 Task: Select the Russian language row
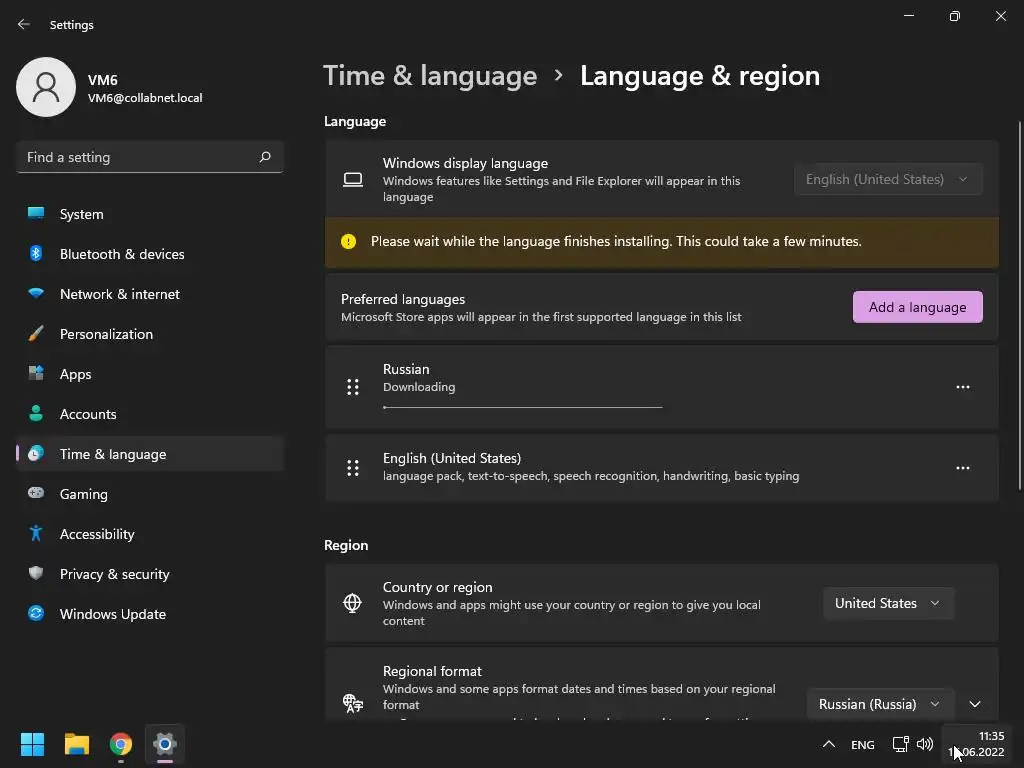pyautogui.click(x=662, y=387)
